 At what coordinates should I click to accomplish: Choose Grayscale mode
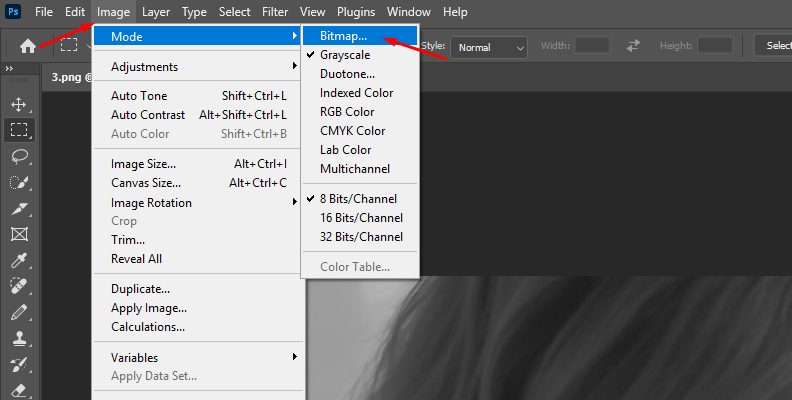360,55
